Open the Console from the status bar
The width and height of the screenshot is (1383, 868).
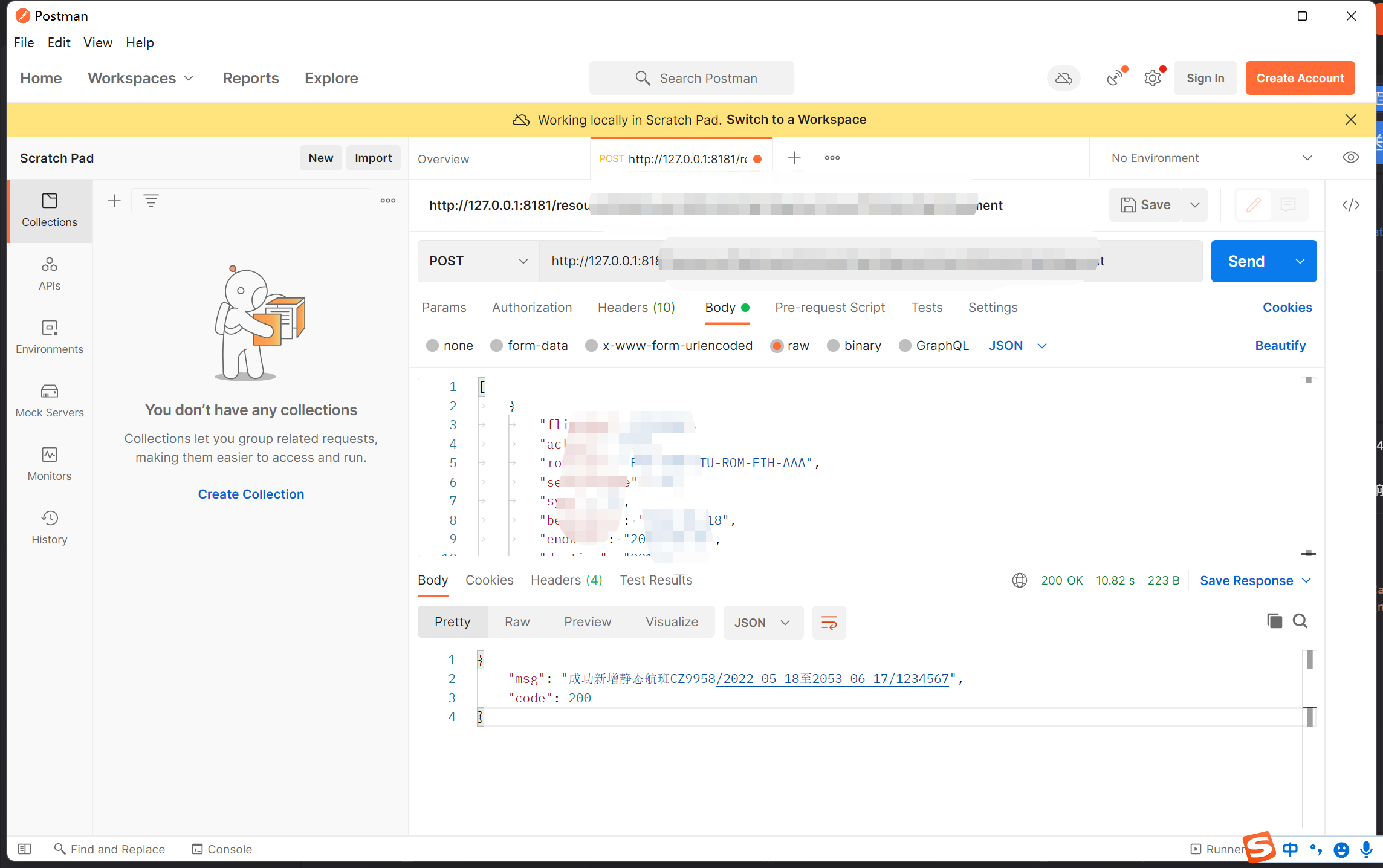(222, 849)
